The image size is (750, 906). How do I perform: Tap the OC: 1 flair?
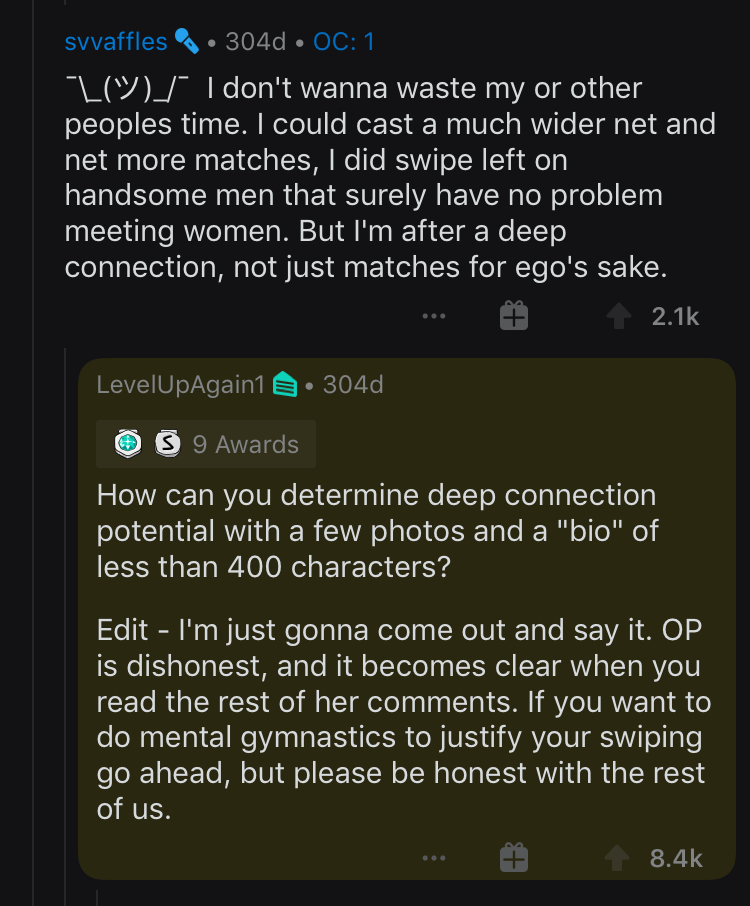tap(343, 42)
